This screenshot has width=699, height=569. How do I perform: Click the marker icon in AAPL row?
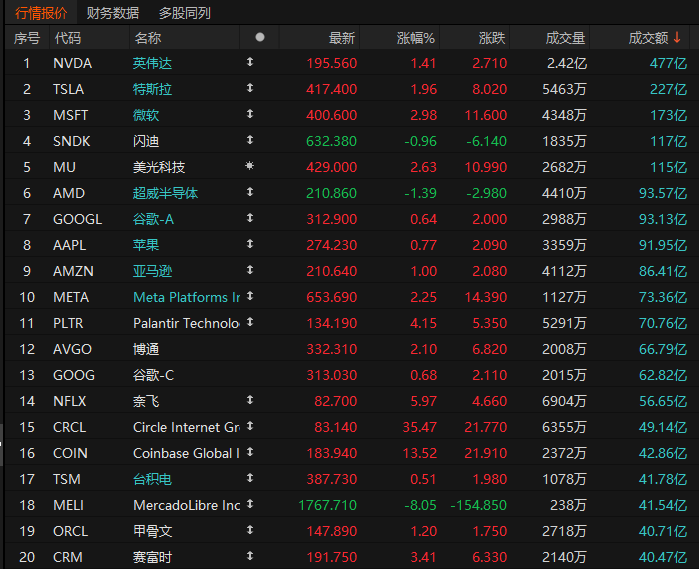(x=250, y=243)
